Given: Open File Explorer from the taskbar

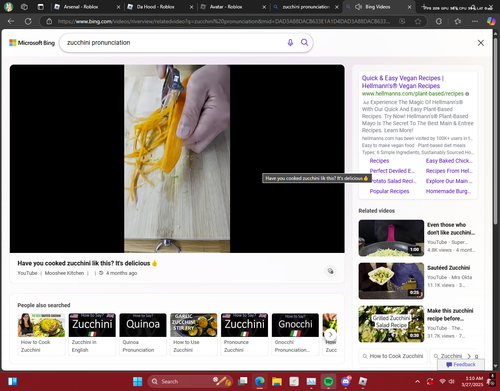Looking at the screenshot, I should click(x=277, y=381).
